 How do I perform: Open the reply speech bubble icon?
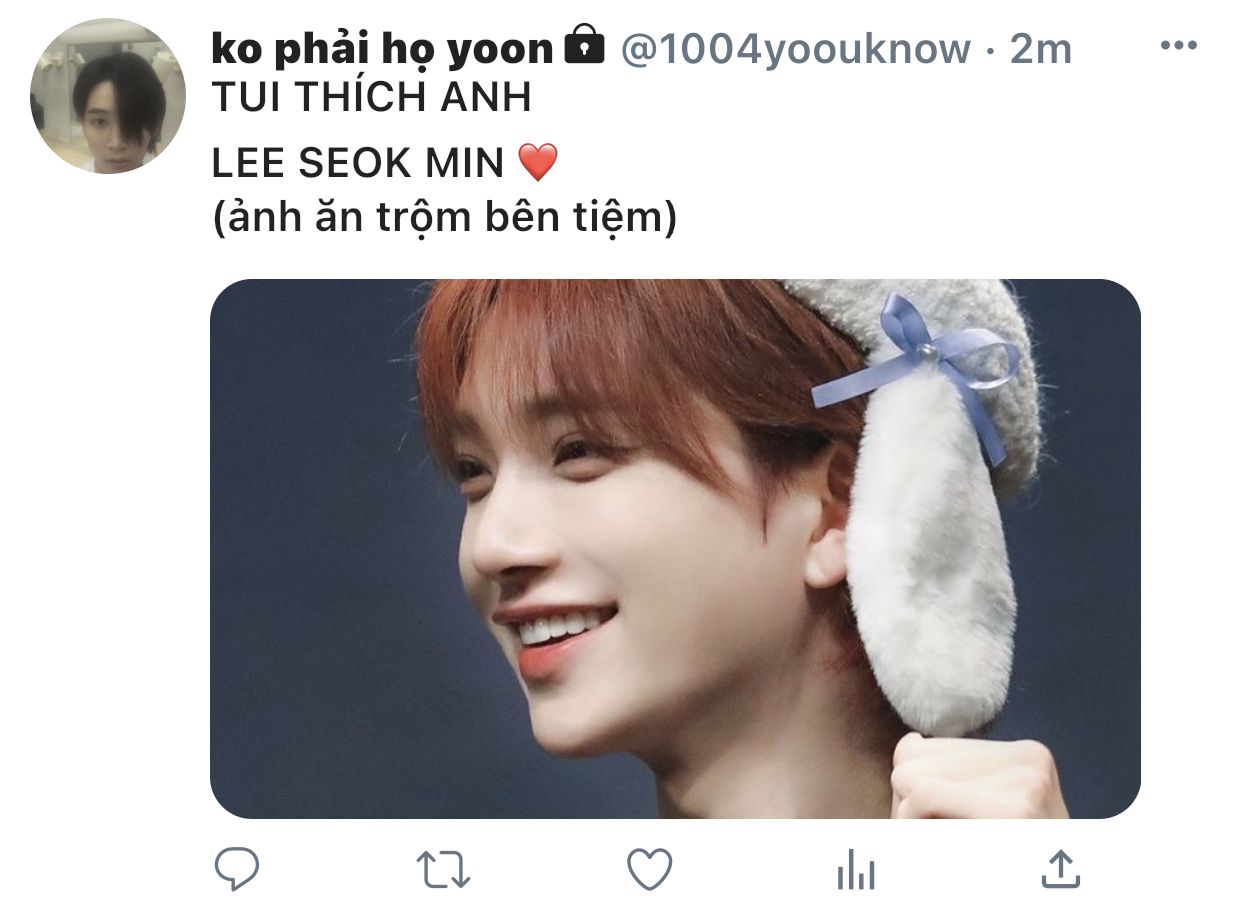(237, 869)
